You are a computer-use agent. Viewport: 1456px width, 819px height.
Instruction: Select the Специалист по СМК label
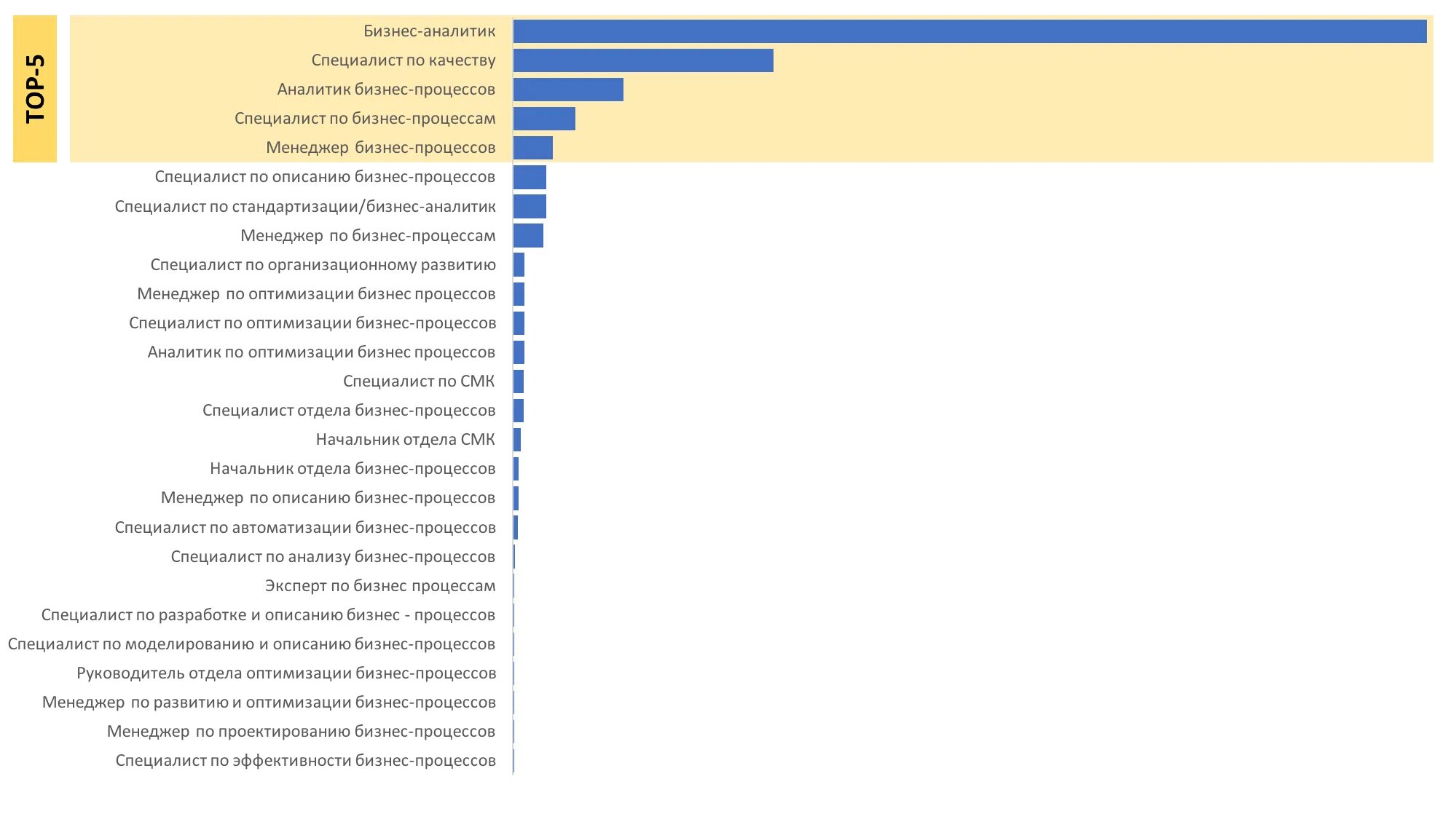pyautogui.click(x=419, y=381)
